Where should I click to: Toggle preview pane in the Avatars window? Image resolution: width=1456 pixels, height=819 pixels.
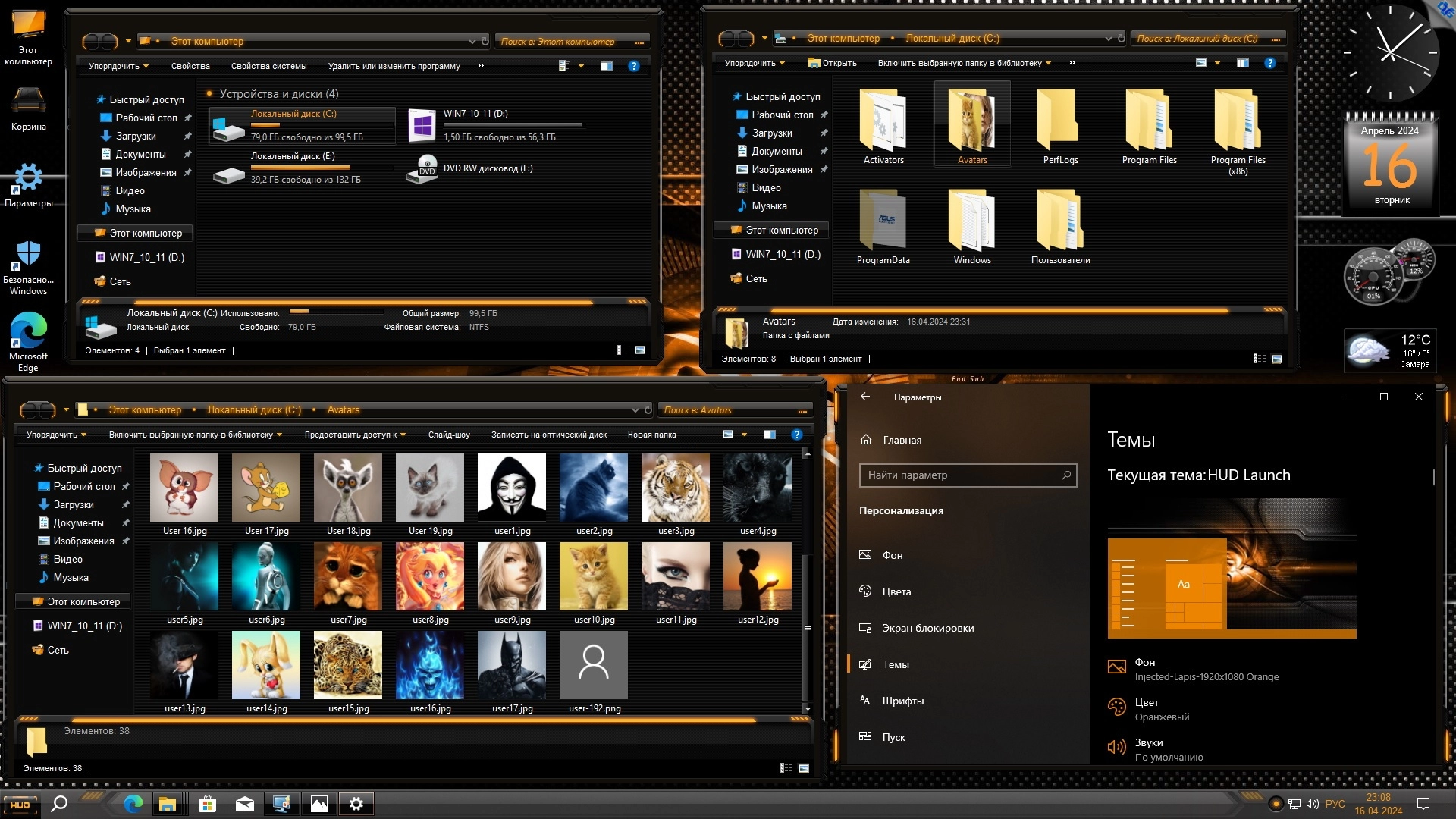(x=769, y=435)
